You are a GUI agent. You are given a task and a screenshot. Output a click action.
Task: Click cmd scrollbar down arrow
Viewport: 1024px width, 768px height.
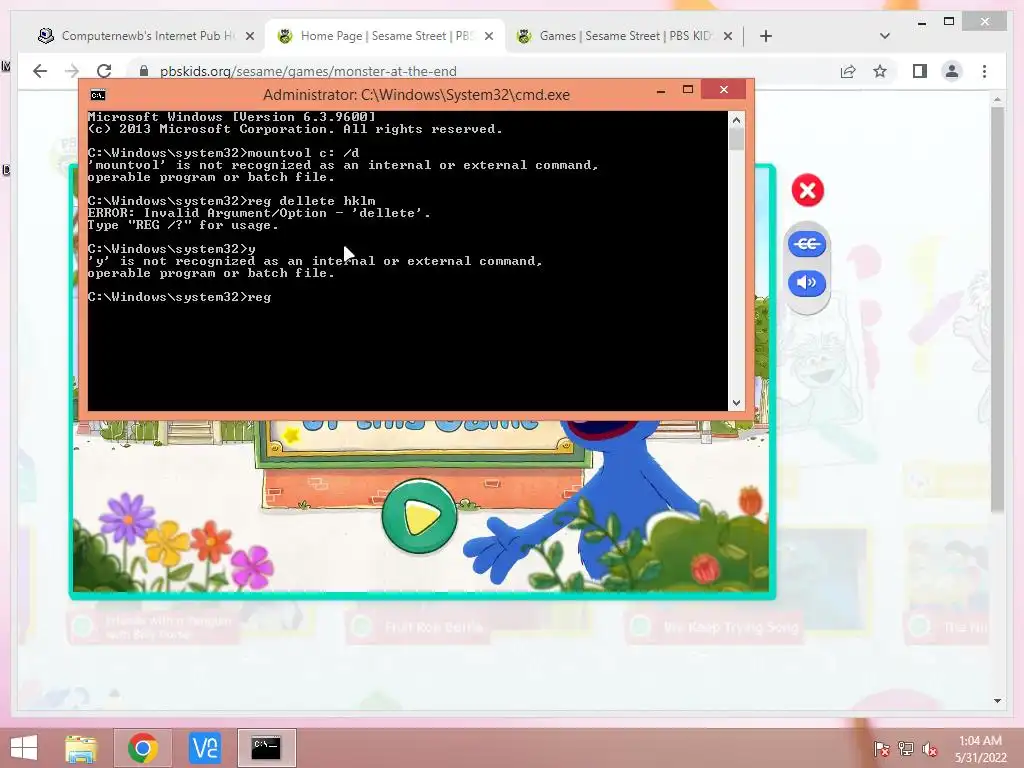pyautogui.click(x=737, y=403)
